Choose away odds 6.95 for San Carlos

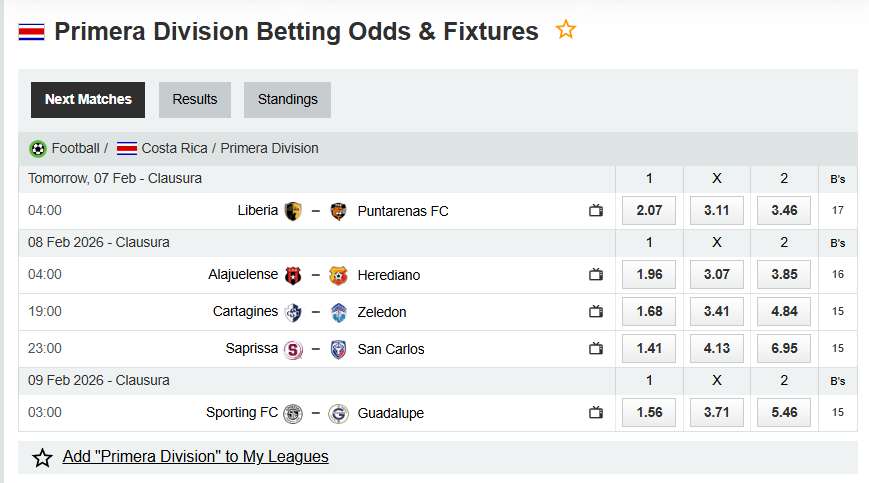784,349
